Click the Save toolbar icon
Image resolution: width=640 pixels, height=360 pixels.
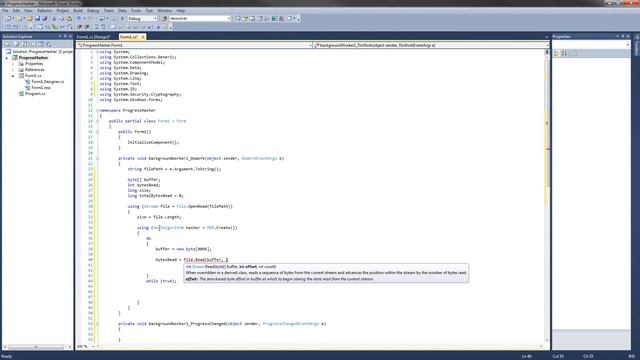click(37, 18)
